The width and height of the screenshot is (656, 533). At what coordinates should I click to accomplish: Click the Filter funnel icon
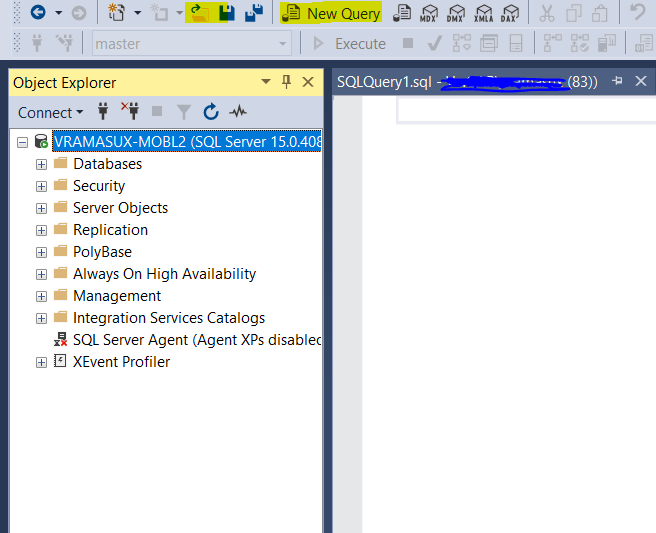pyautogui.click(x=184, y=112)
